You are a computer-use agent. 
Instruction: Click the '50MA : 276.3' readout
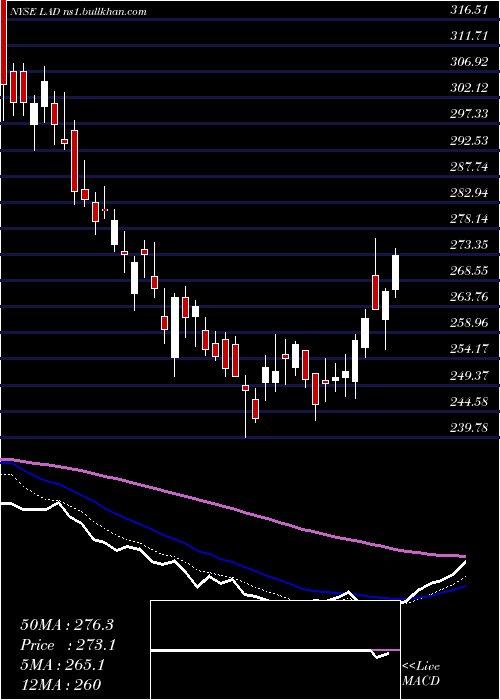point(67,625)
